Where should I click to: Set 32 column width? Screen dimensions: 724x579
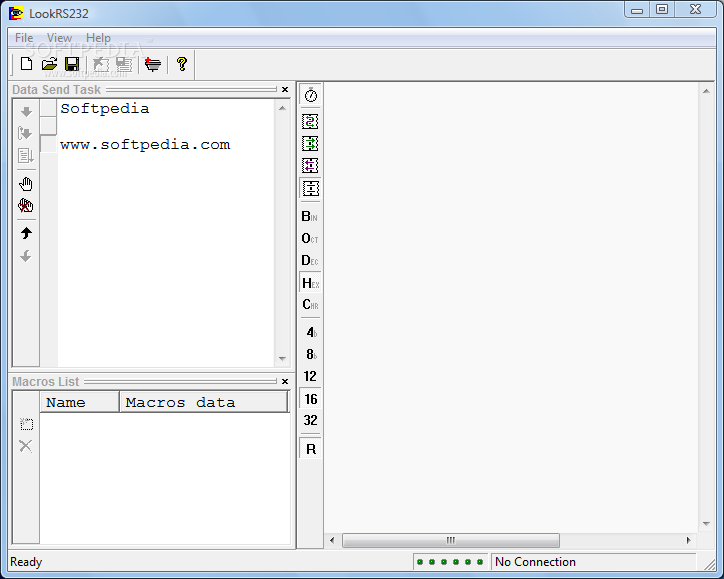(x=310, y=420)
